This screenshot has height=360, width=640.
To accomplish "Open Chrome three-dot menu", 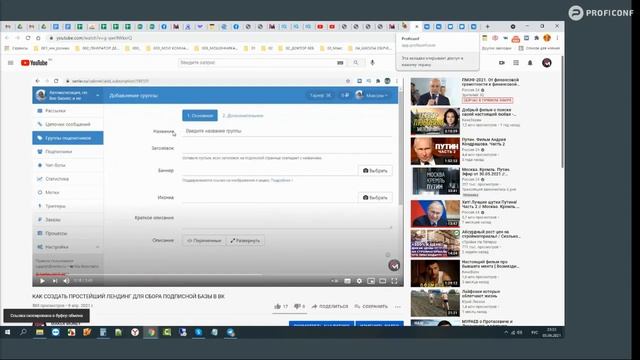I will click(557, 38).
